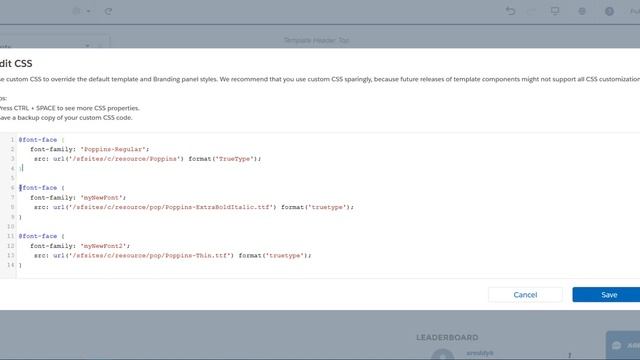
Task: Click empty line 10 in CSS editor
Action: (x=327, y=227)
